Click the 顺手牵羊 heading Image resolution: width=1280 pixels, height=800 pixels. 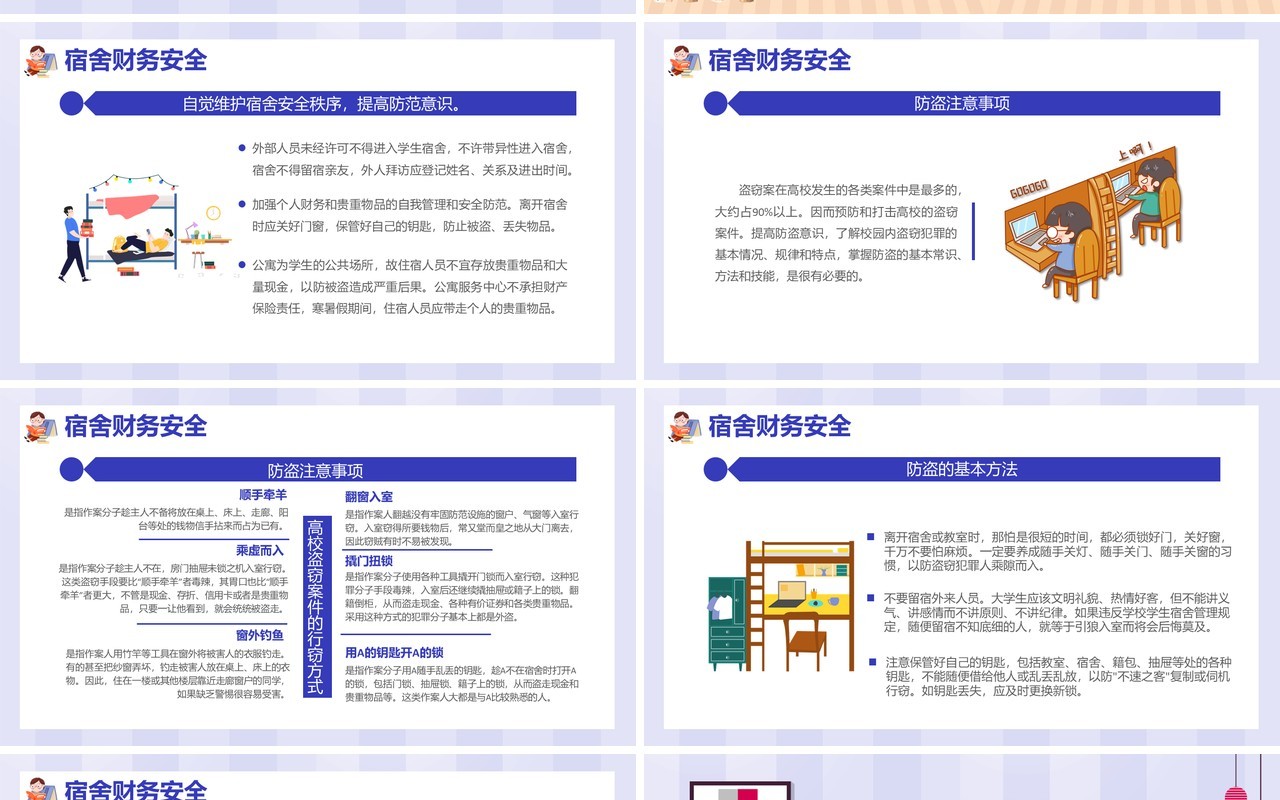click(263, 496)
